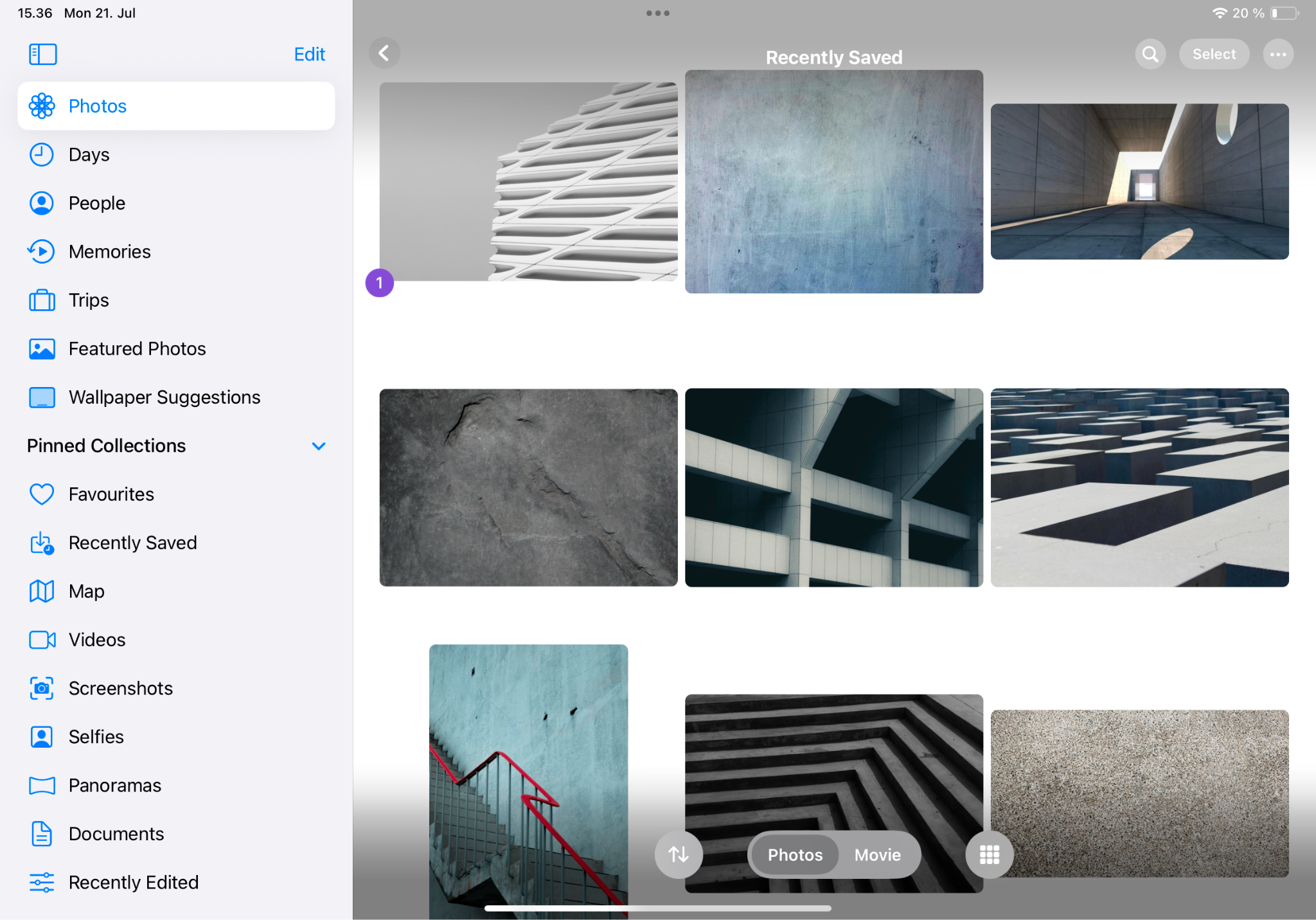Tap the home indicator bar
The image size is (1316, 920).
(657, 908)
